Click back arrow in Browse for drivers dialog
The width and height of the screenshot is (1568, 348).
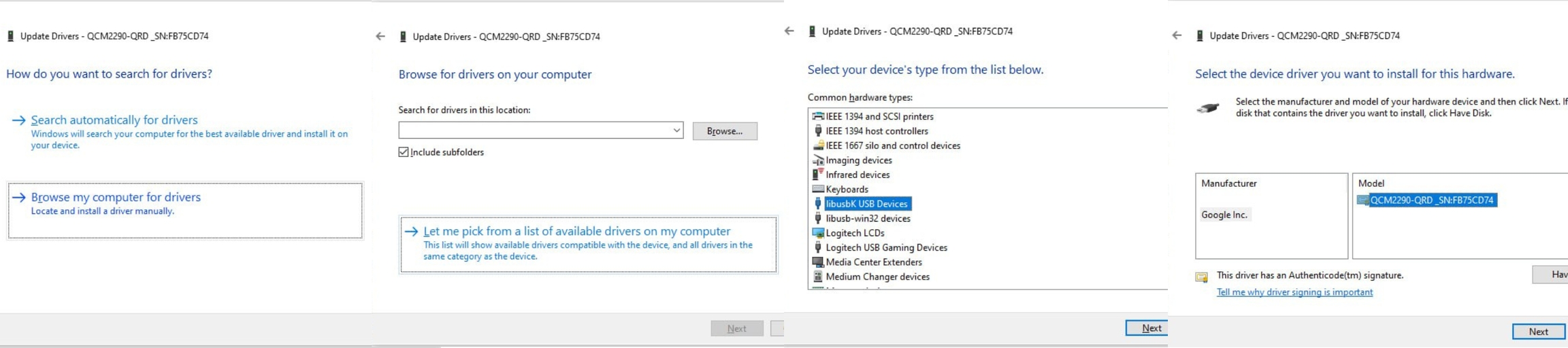click(x=380, y=37)
